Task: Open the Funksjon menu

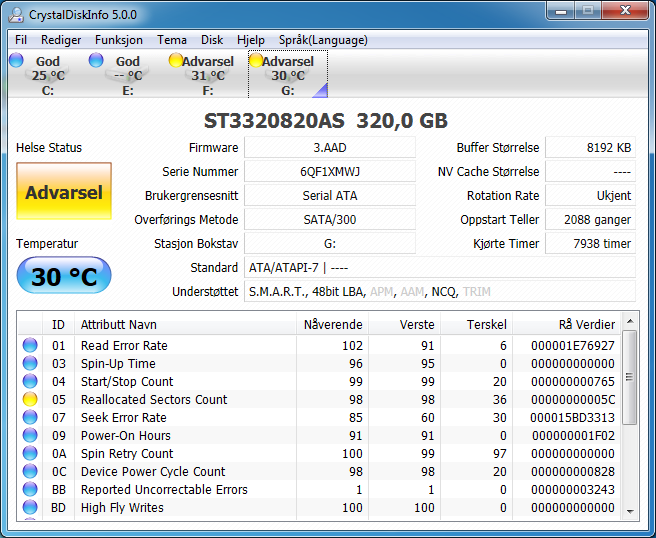Action: (x=119, y=40)
